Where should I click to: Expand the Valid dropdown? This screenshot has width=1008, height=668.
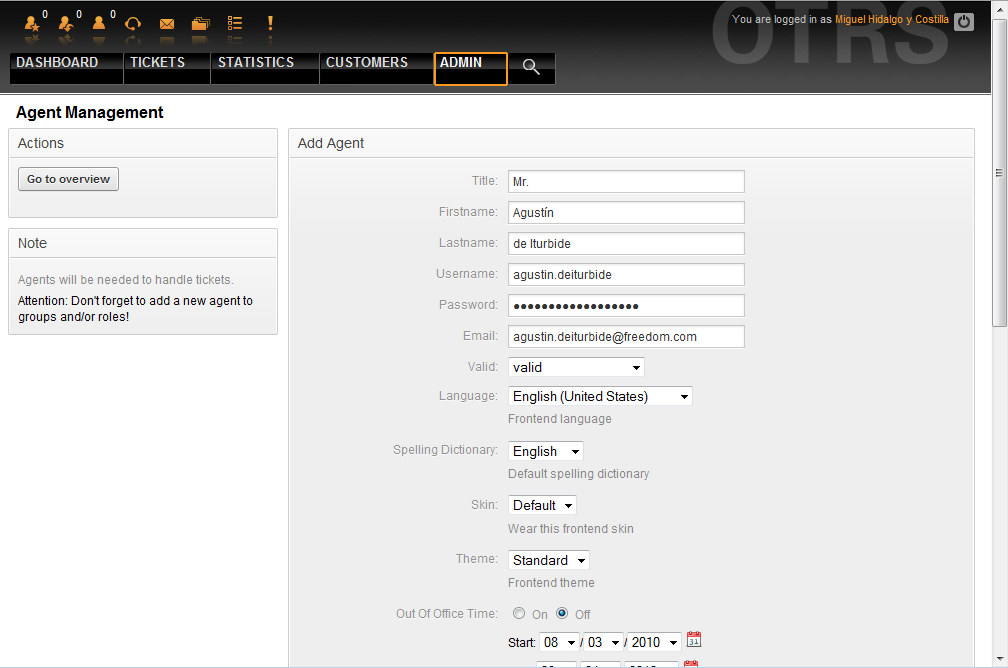(x=576, y=367)
